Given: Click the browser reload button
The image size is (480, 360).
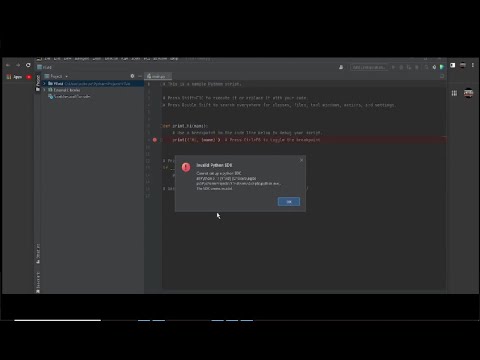Looking at the screenshot, I should [x=28, y=65].
